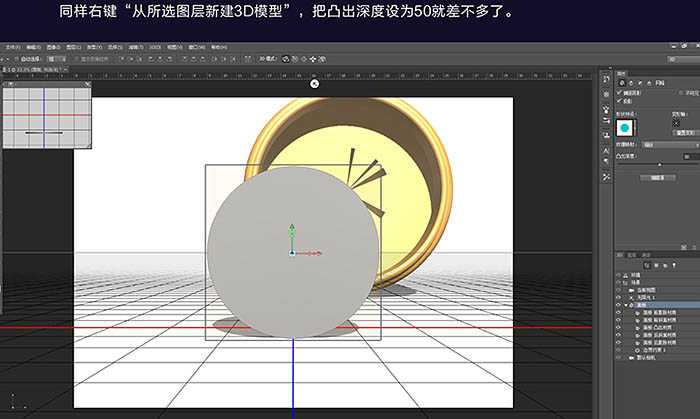Filter 3D panel by whole scene icon
Image resolution: width=700 pixels, height=419 pixels.
point(647,266)
